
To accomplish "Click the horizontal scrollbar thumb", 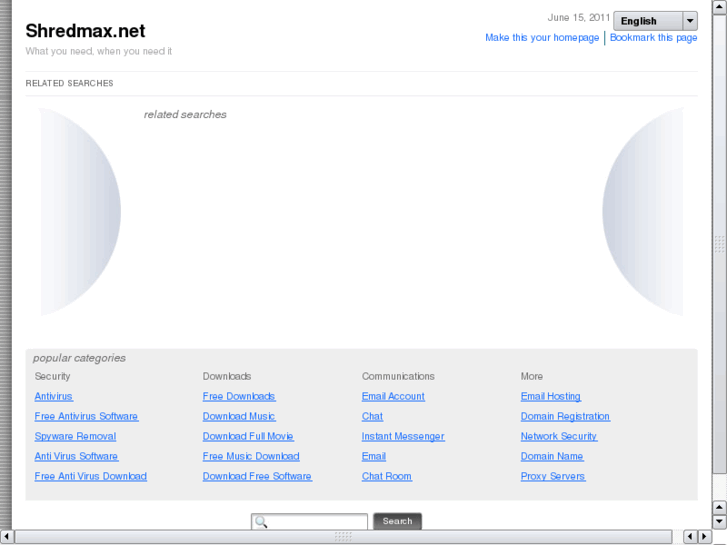I will pyautogui.click(x=343, y=537).
